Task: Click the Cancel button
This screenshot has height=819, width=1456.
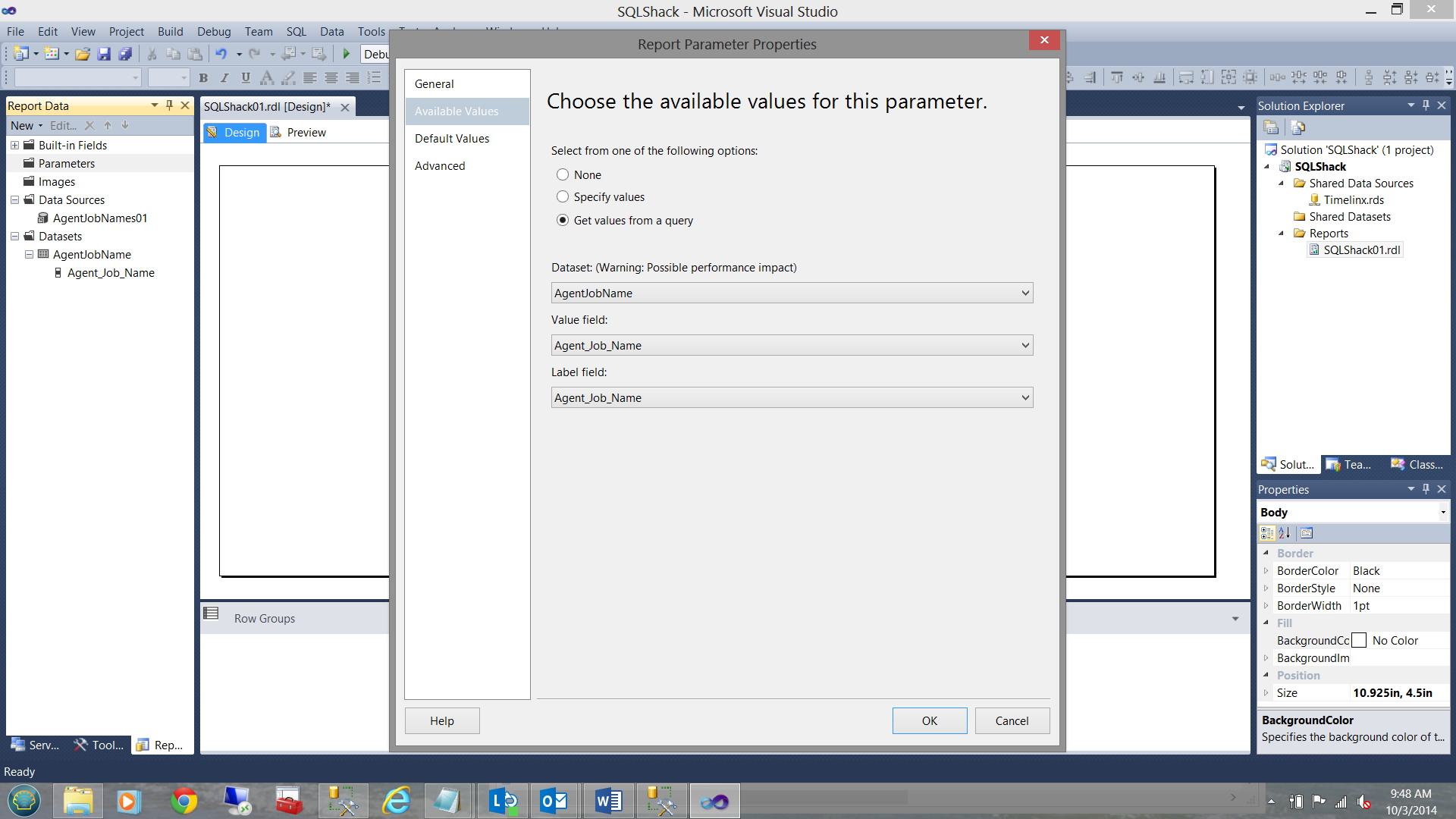Action: click(x=1012, y=721)
